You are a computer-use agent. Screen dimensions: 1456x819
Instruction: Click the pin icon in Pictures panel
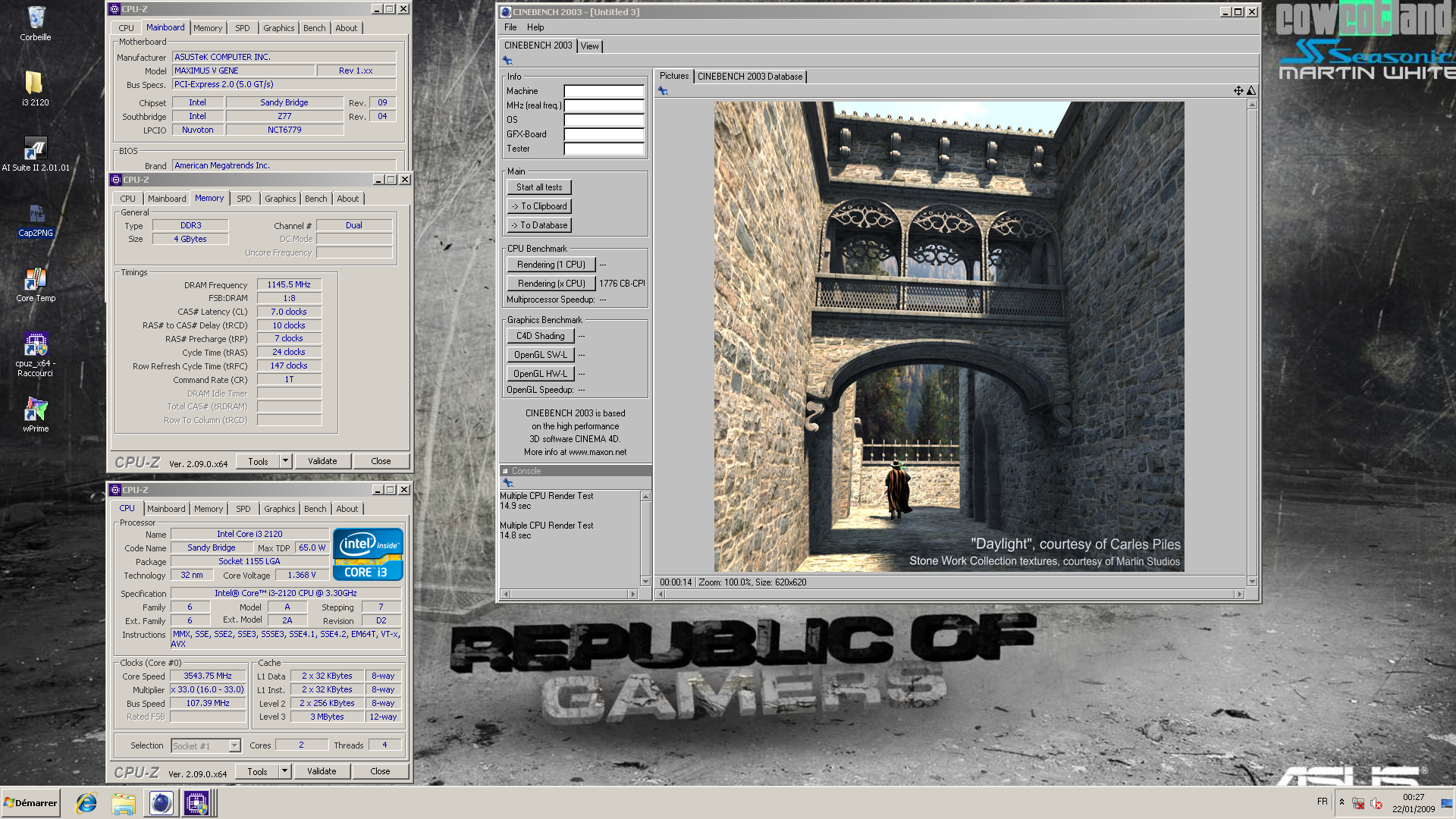coord(663,91)
